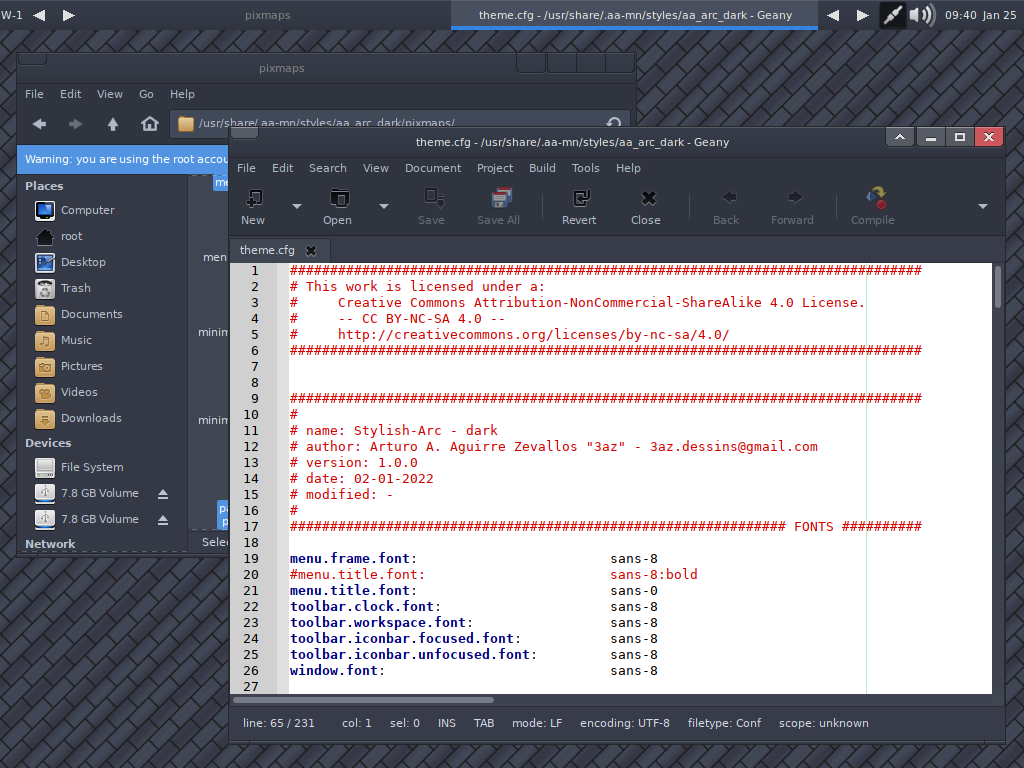The height and width of the screenshot is (768, 1024).
Task: Navigate up one folder level
Action: (113, 123)
